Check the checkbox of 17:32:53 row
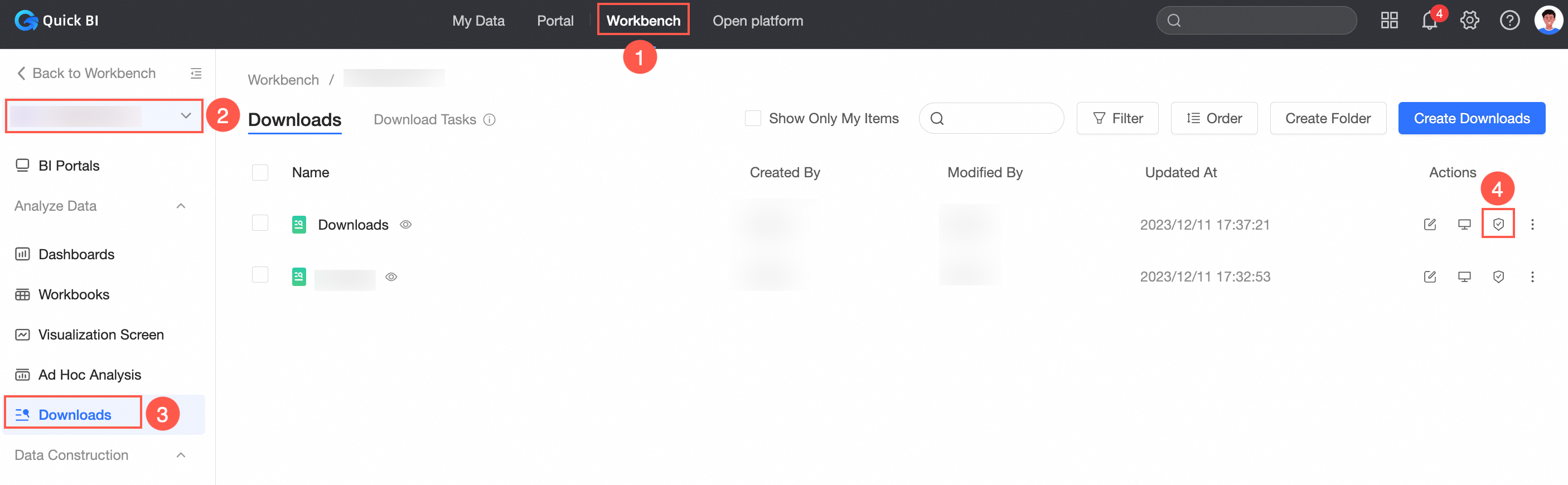Image resolution: width=1568 pixels, height=485 pixels. point(260,275)
